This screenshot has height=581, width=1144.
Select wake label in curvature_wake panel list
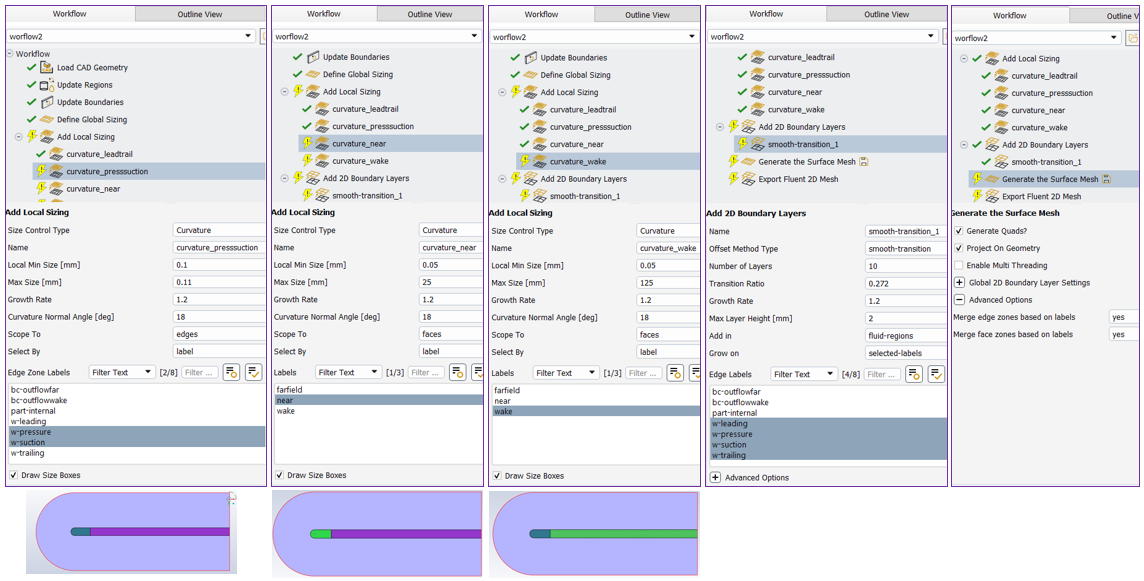595,411
